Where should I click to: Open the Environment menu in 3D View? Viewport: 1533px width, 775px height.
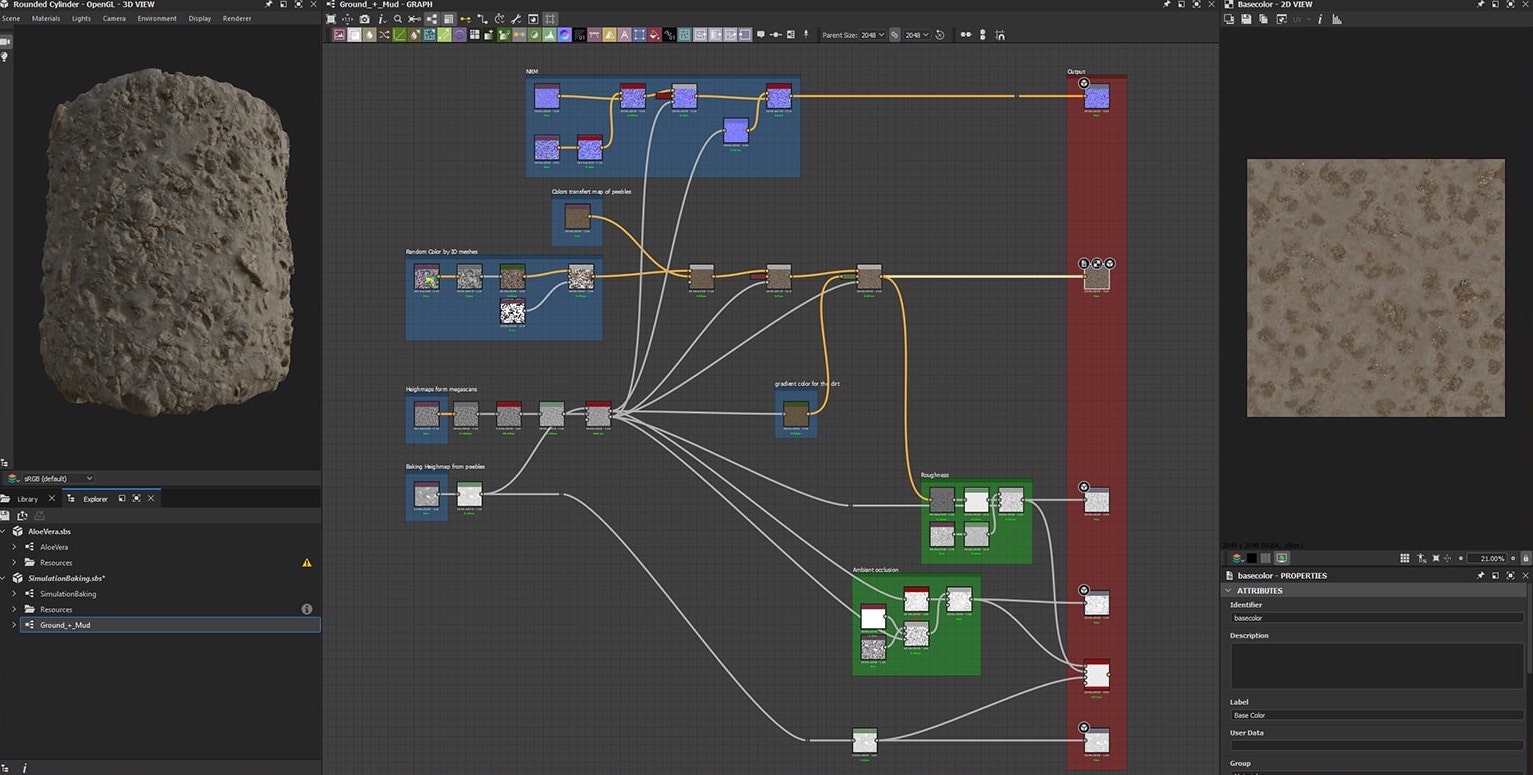(157, 19)
